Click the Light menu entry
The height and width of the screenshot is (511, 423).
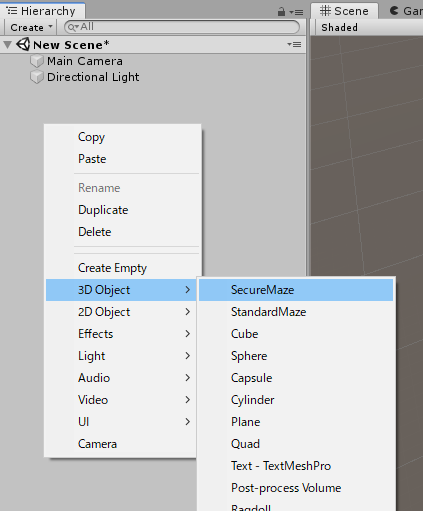click(x=121, y=356)
